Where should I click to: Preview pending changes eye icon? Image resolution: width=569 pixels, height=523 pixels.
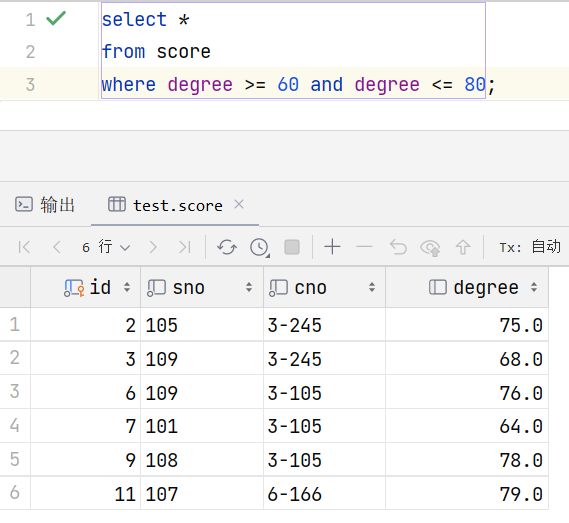(x=430, y=248)
